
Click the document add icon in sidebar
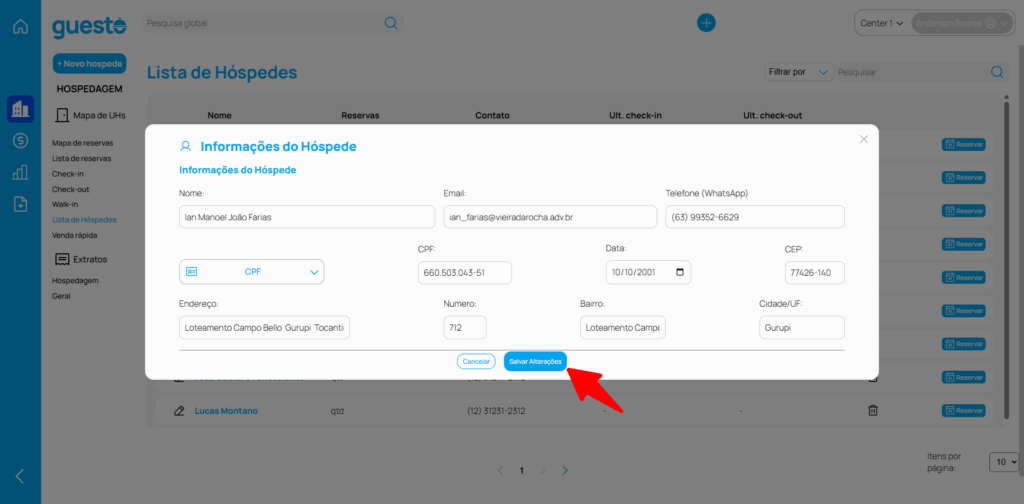20,204
